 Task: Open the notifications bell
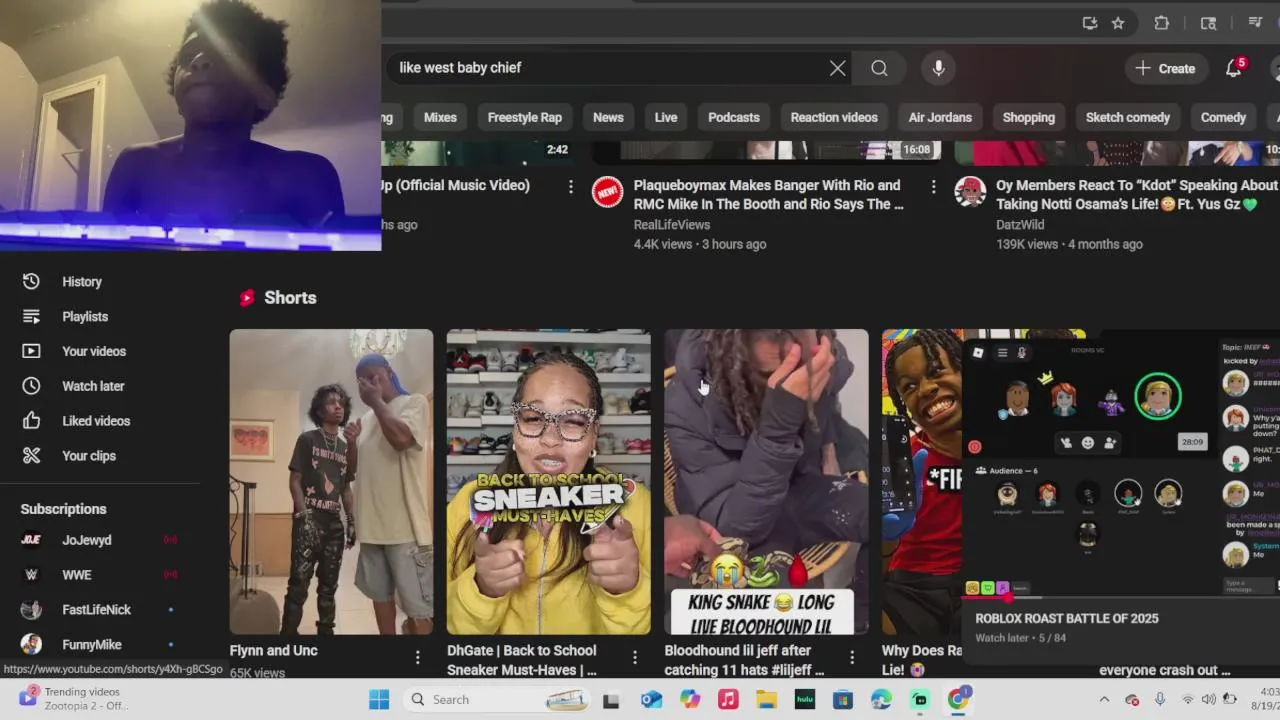(x=1235, y=68)
